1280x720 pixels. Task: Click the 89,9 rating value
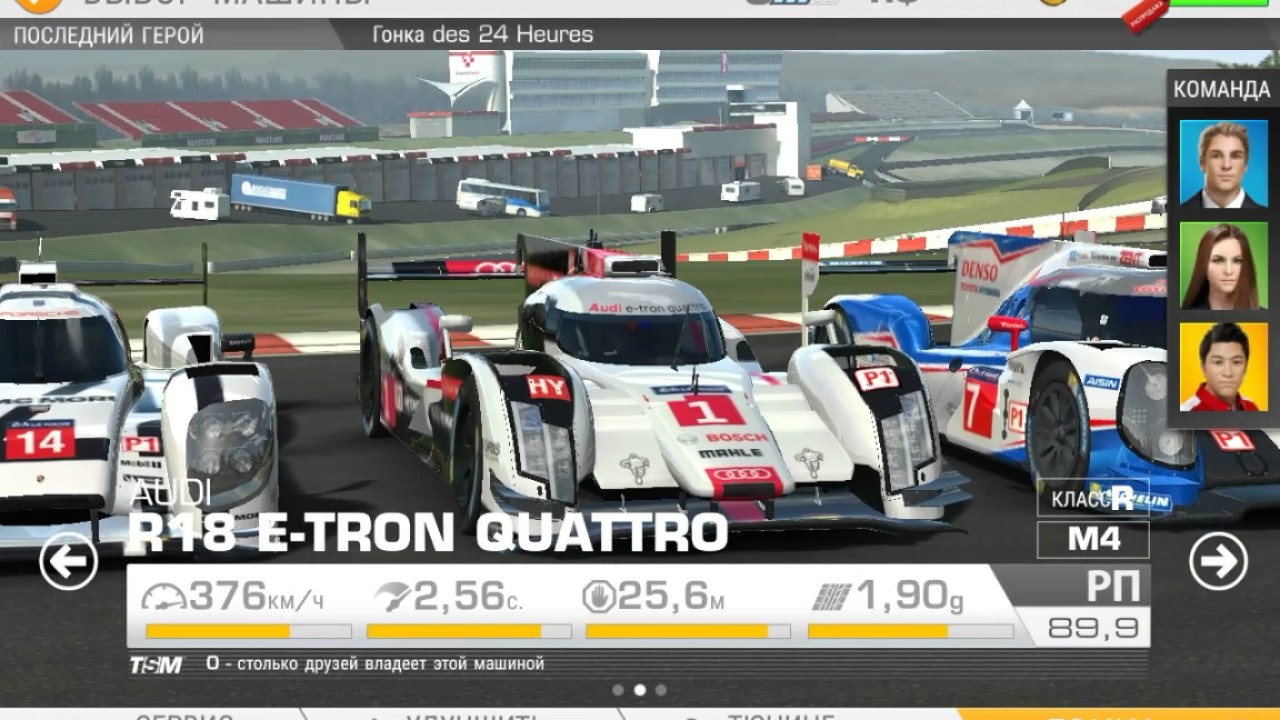tap(1093, 628)
